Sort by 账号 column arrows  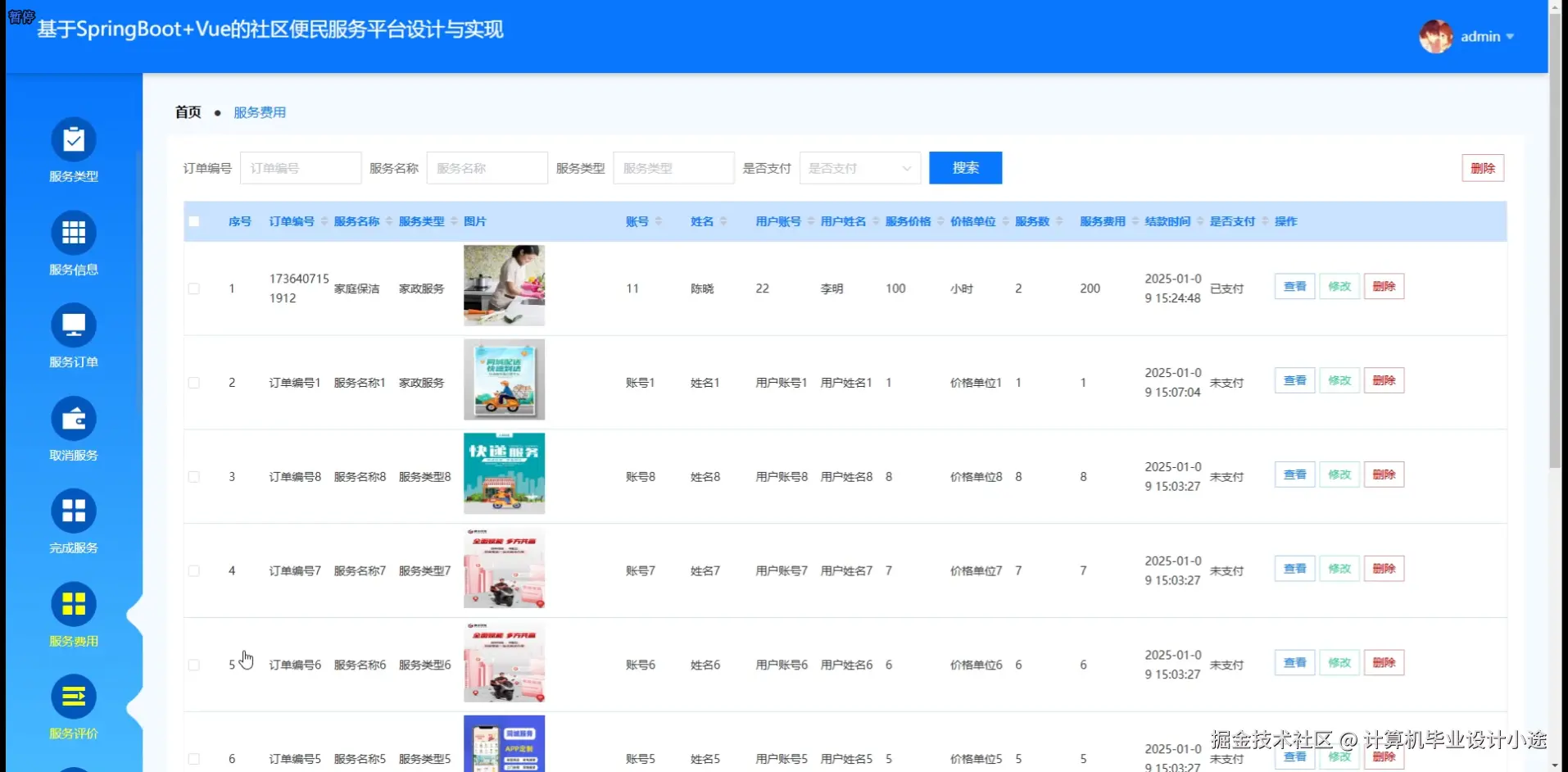[659, 221]
